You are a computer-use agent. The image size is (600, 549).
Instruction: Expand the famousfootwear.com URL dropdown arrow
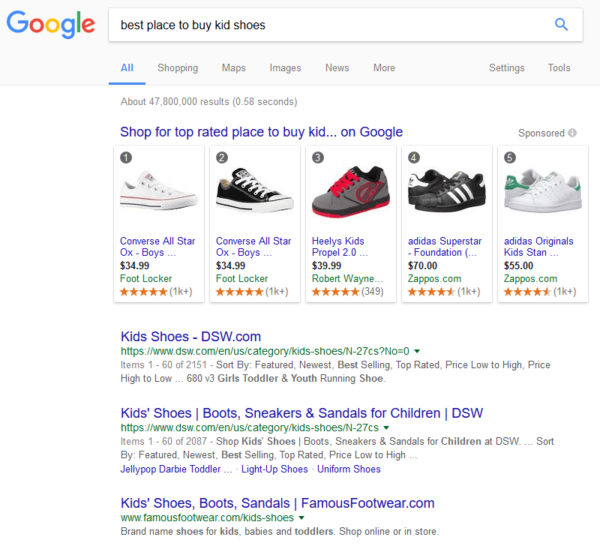click(302, 518)
